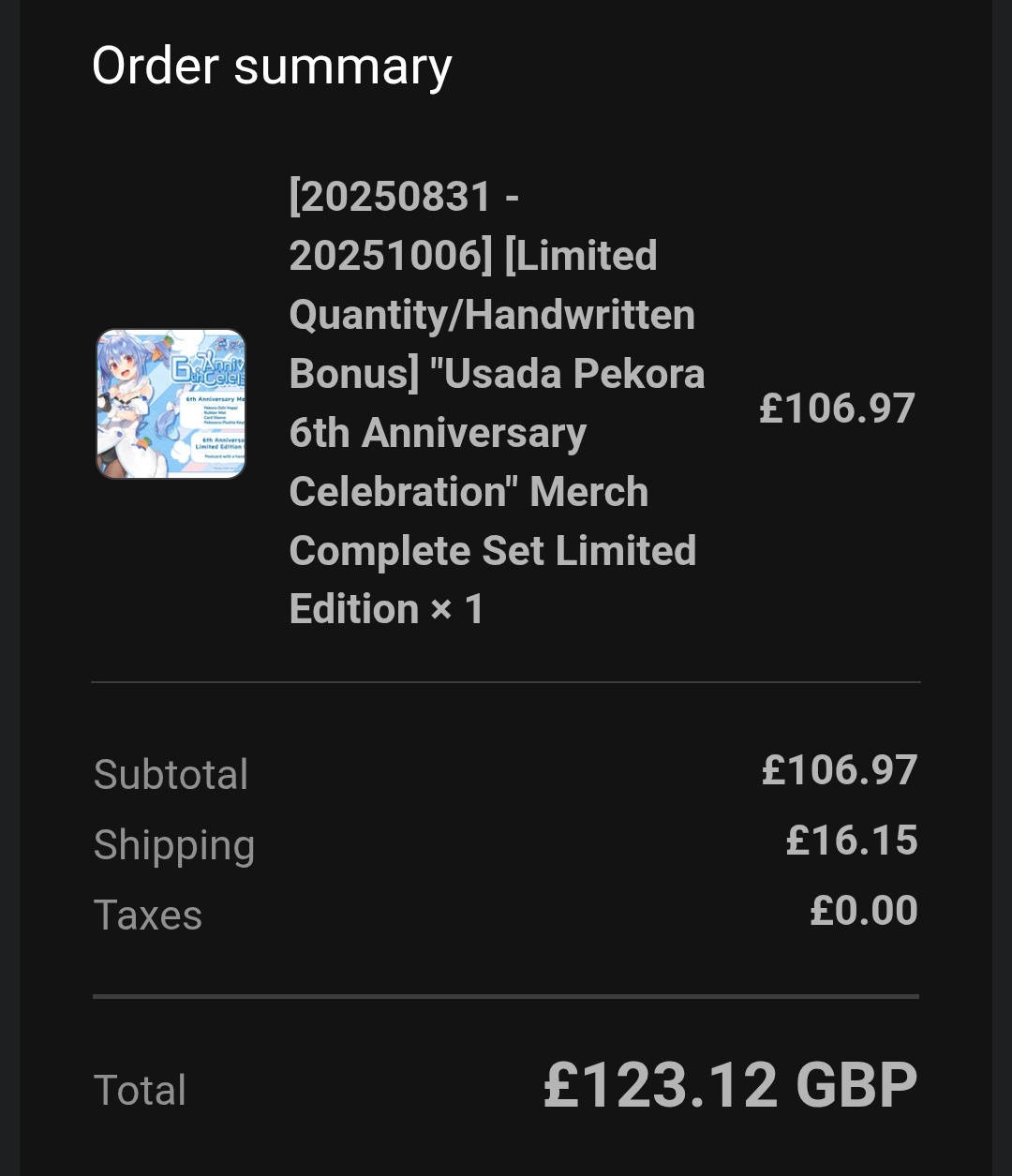Screen dimensions: 1012x1176
Task: Select the shipping cost £16.15
Action: pyautogui.click(x=852, y=841)
